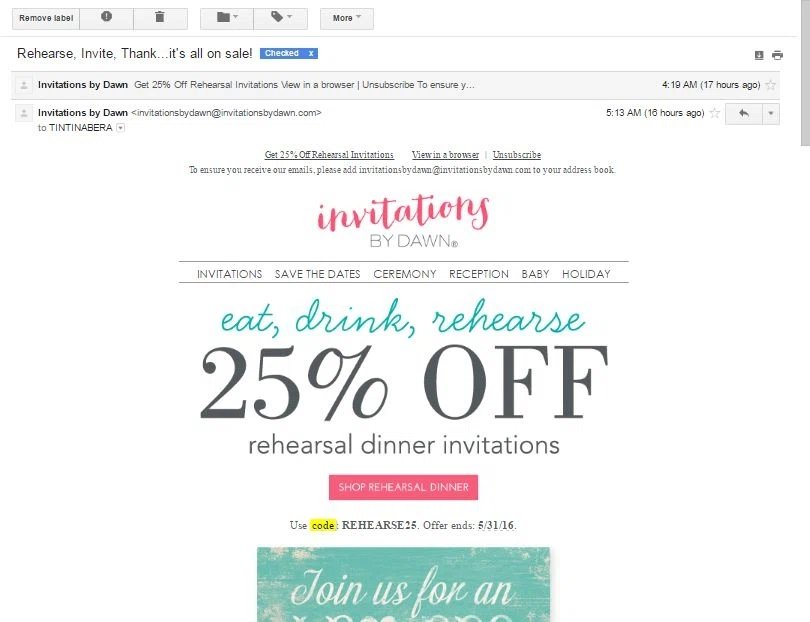810x622 pixels.
Task: Click the pink SHOP REHEARSAL DINNER button
Action: (403, 487)
